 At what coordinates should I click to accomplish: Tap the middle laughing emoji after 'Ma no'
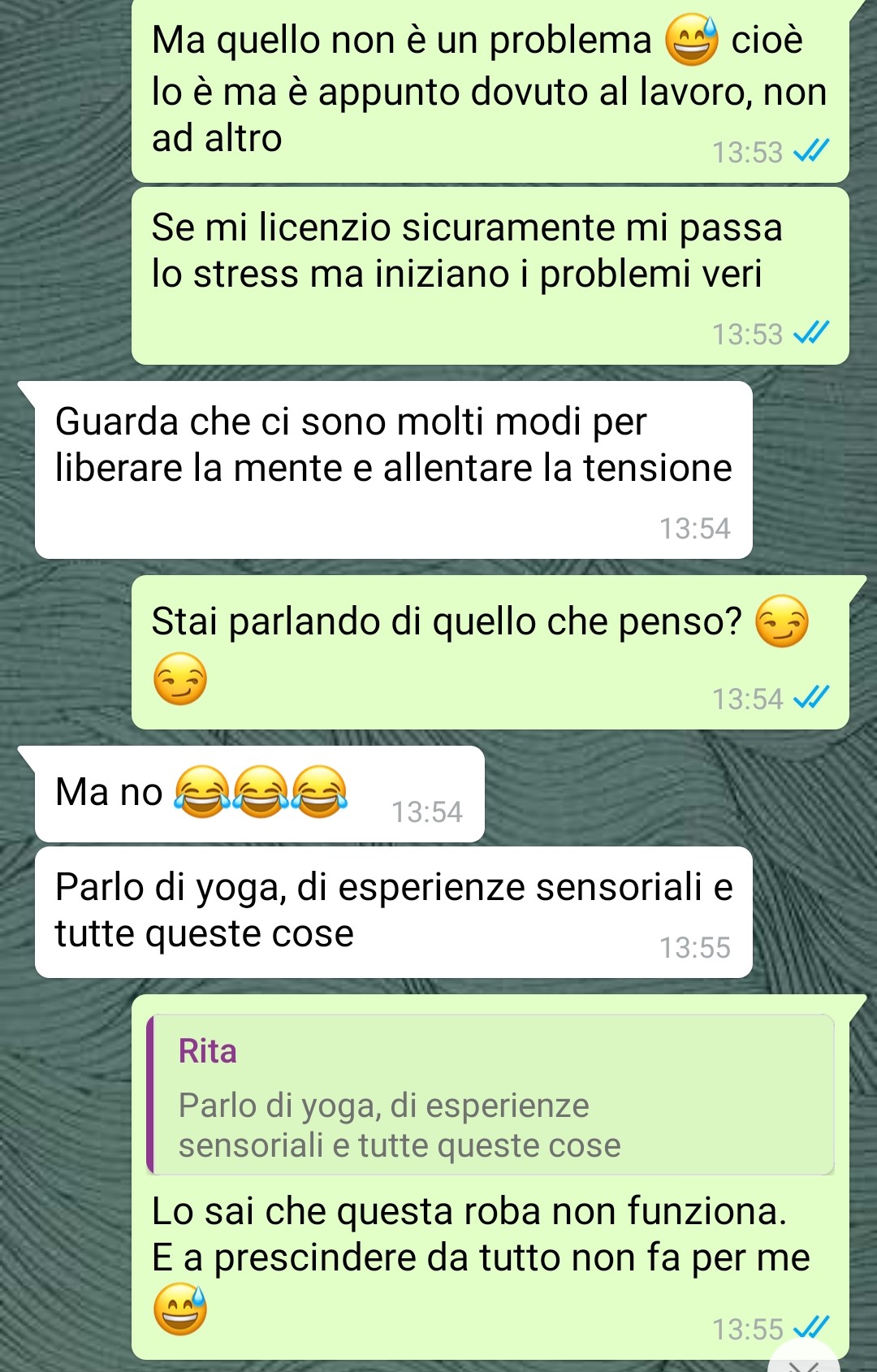point(261,791)
